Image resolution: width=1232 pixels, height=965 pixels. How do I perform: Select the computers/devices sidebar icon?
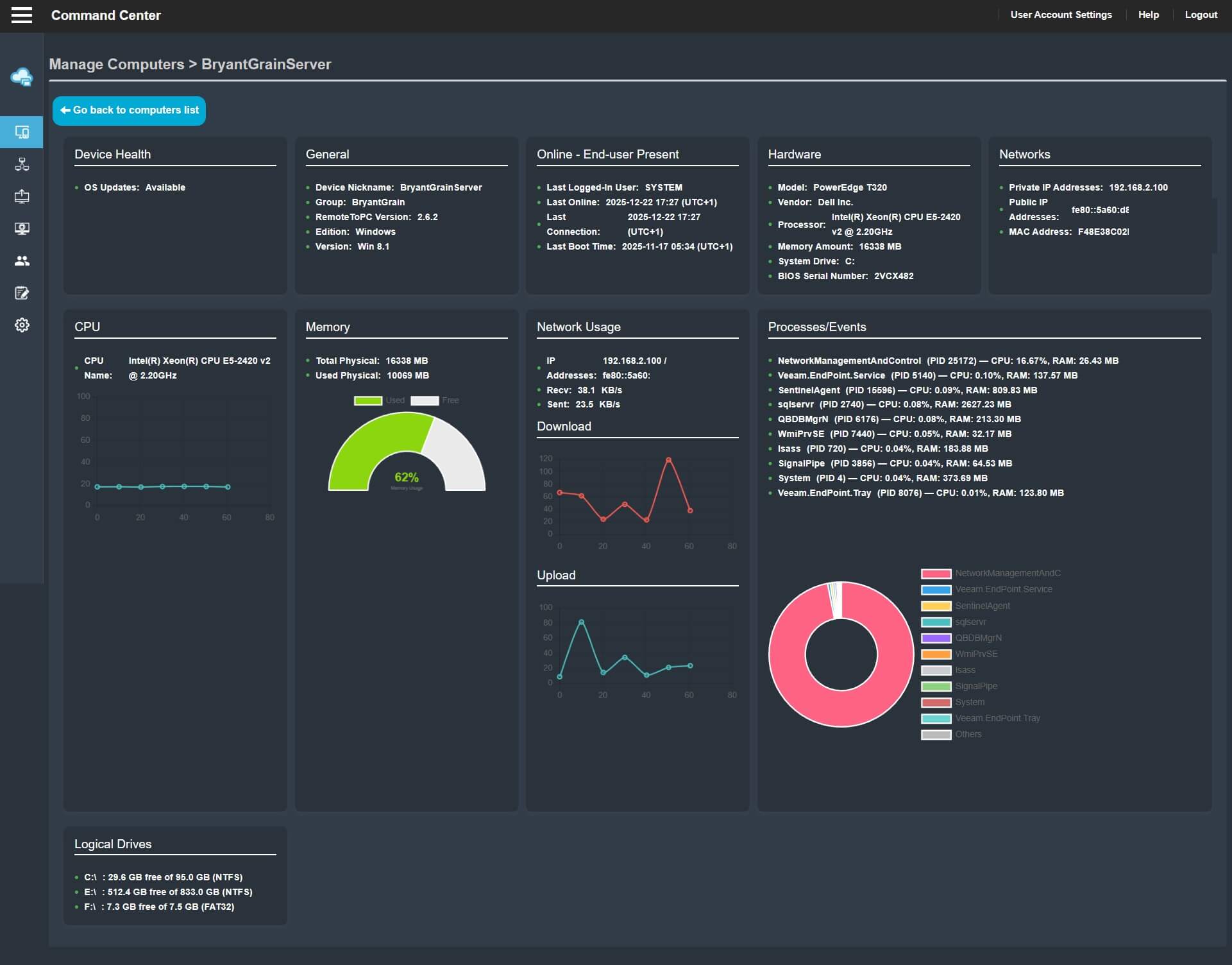(x=22, y=132)
